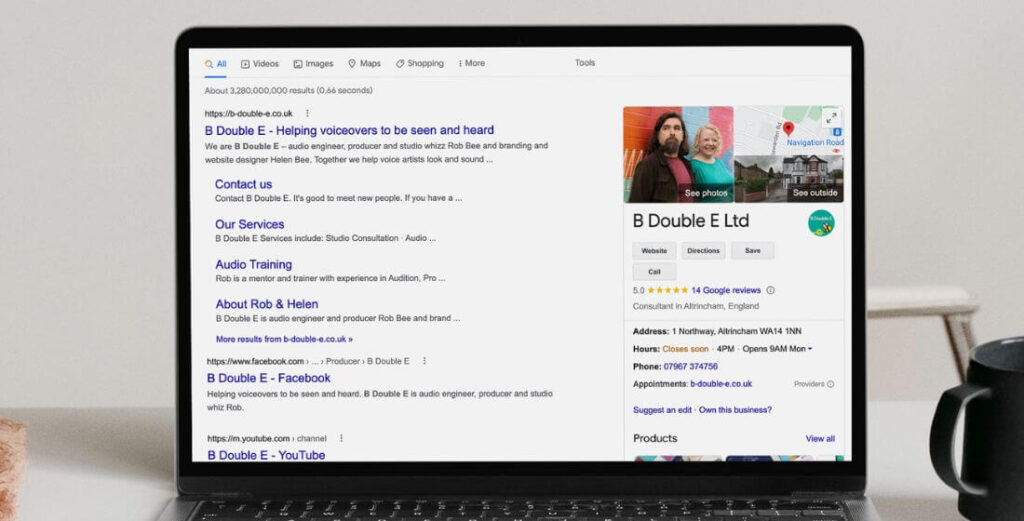This screenshot has width=1024, height=521.
Task: Open three-dot menu beside YouTube result URL
Action: tap(341, 438)
